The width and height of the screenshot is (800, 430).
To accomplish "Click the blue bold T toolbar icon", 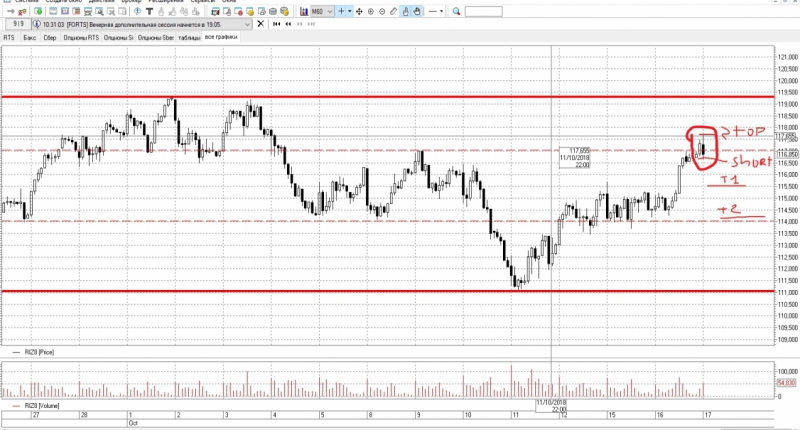I will tap(149, 11).
